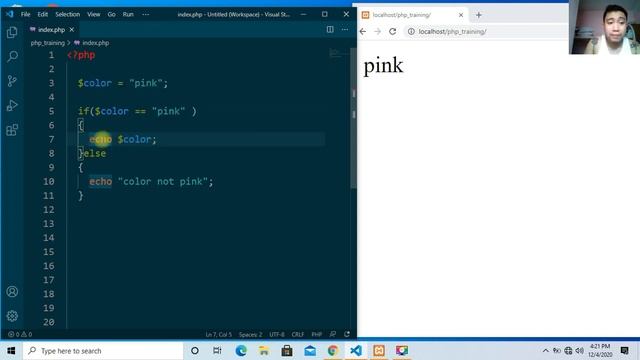Open the Accounts menu icon
This screenshot has height=360, width=640.
coord(12,291)
